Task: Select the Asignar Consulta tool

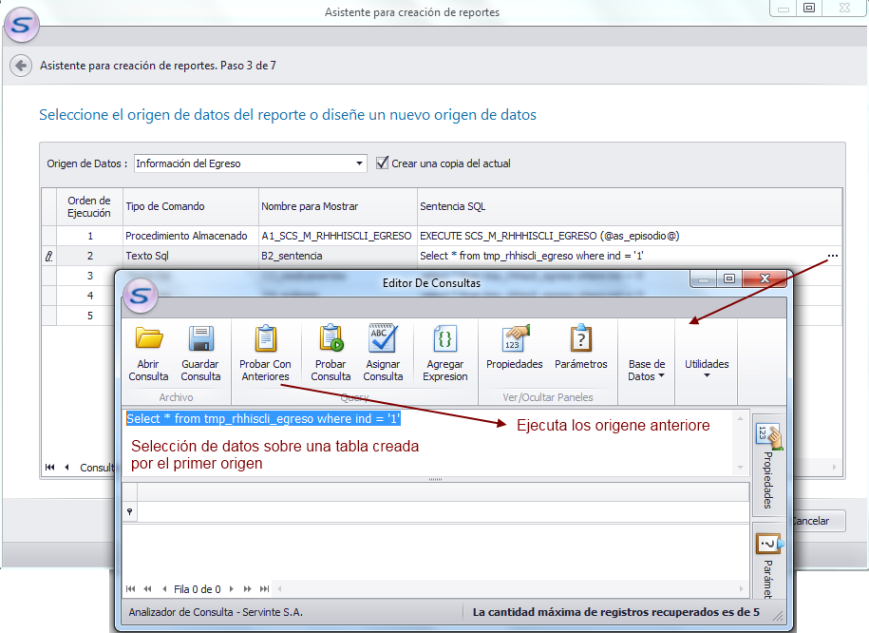Action: (x=382, y=339)
